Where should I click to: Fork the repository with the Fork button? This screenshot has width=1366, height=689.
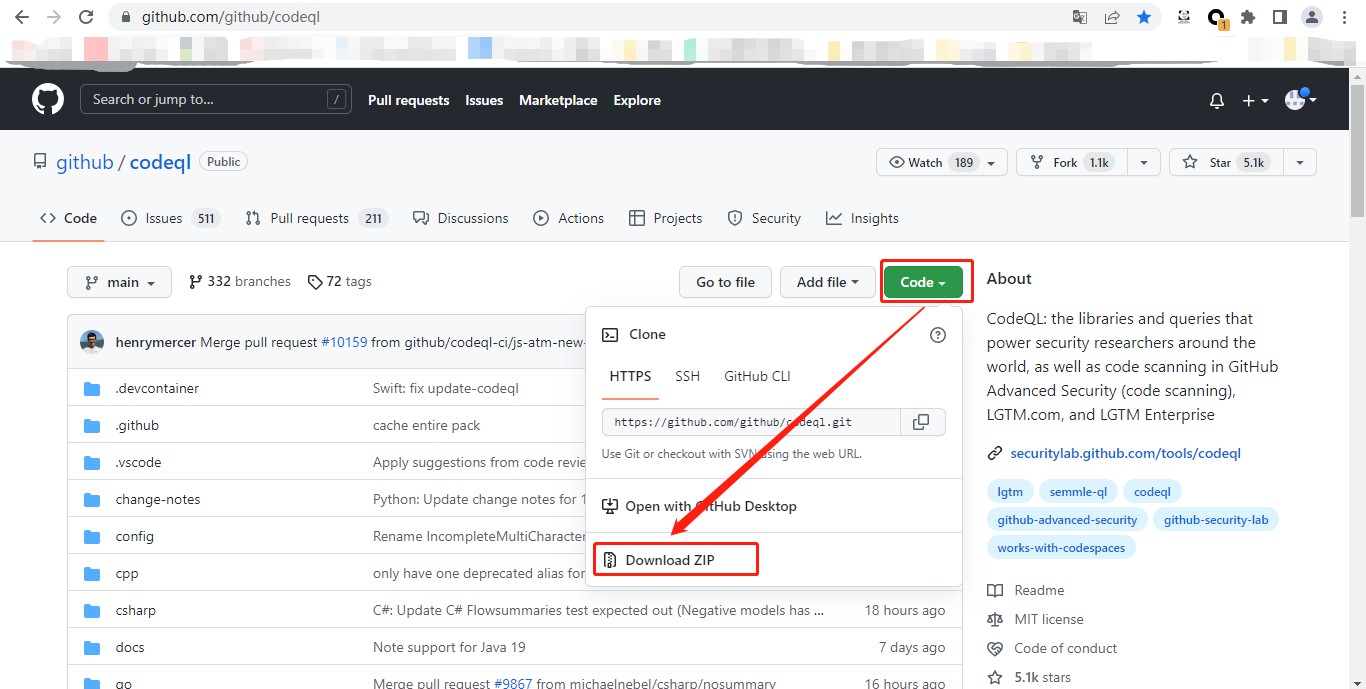pos(1072,162)
